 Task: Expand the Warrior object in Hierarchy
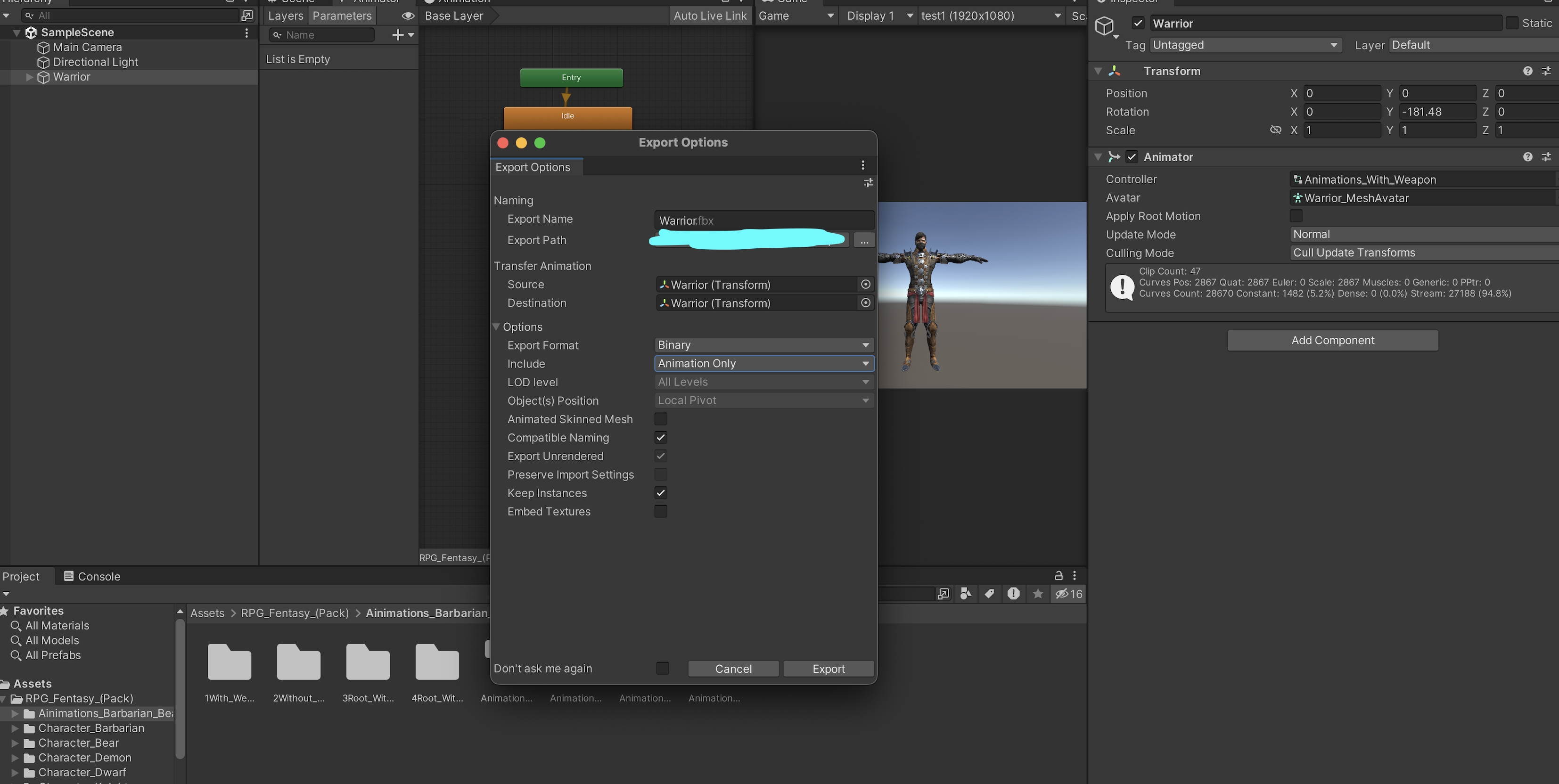tap(29, 77)
